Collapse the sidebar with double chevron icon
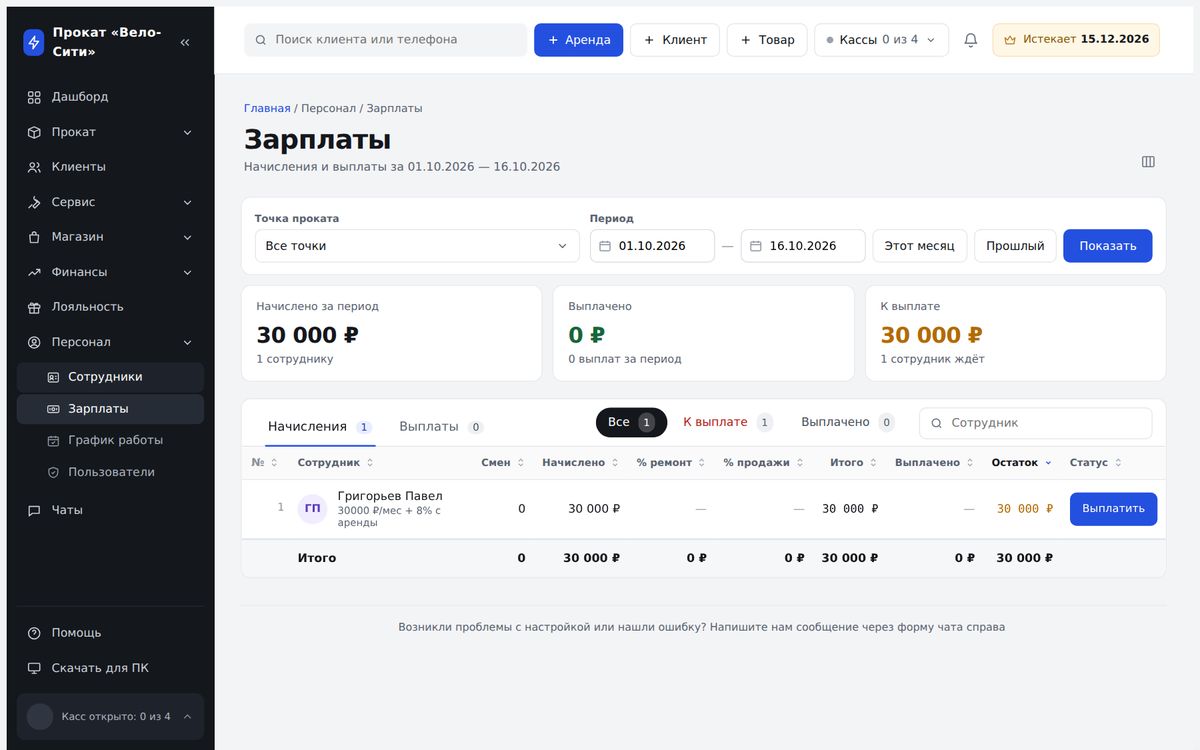The image size is (1200, 750). (185, 42)
